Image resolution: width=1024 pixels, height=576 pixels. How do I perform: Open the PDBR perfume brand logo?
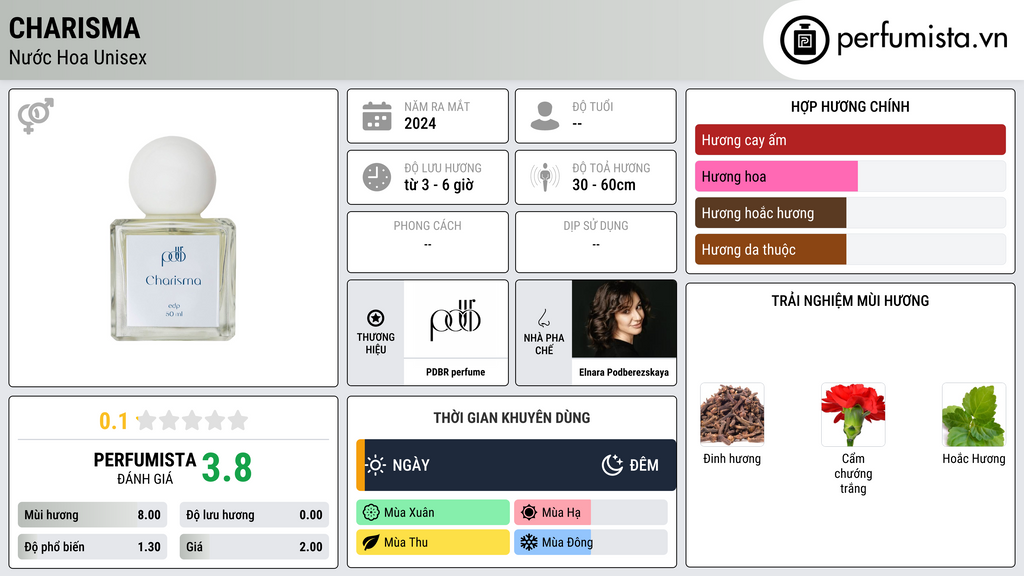455,319
